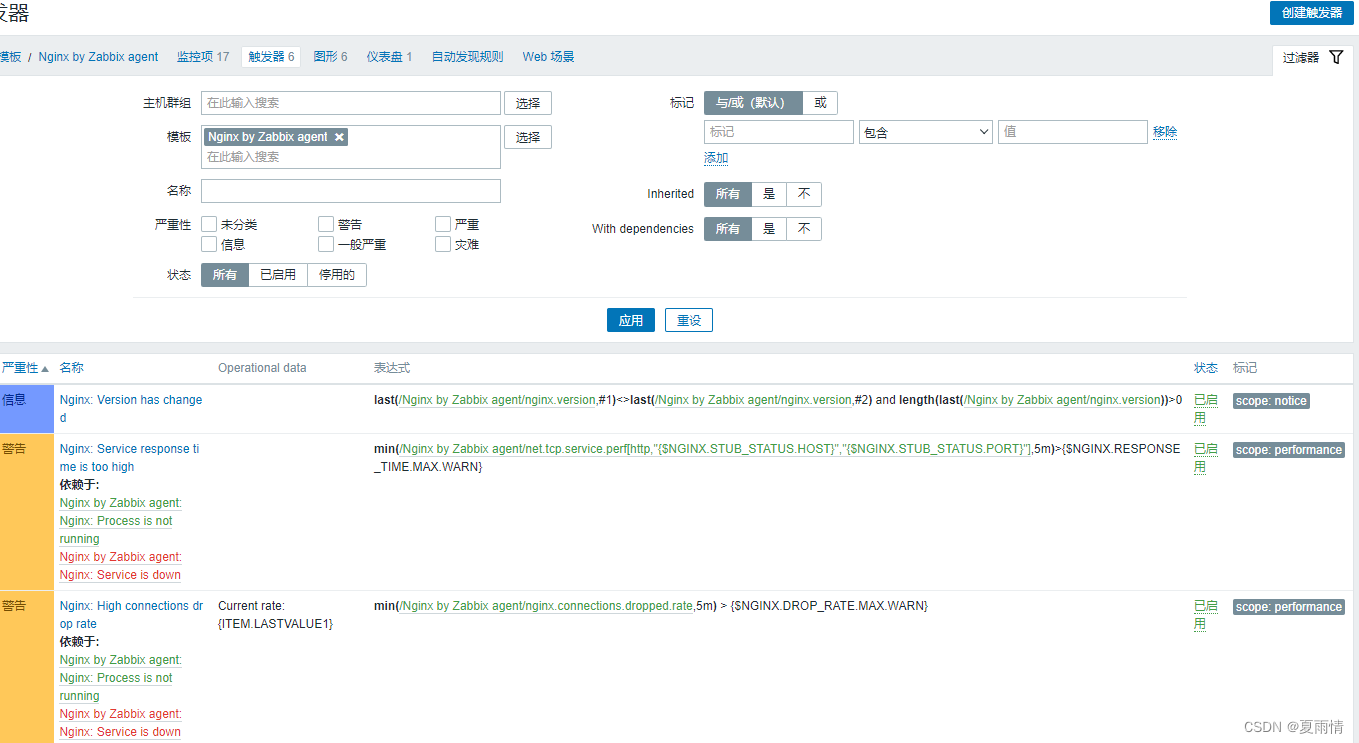This screenshot has width=1359, height=743.
Task: Click nginx.connections.dropped.rate item link in expression
Action: [546, 606]
